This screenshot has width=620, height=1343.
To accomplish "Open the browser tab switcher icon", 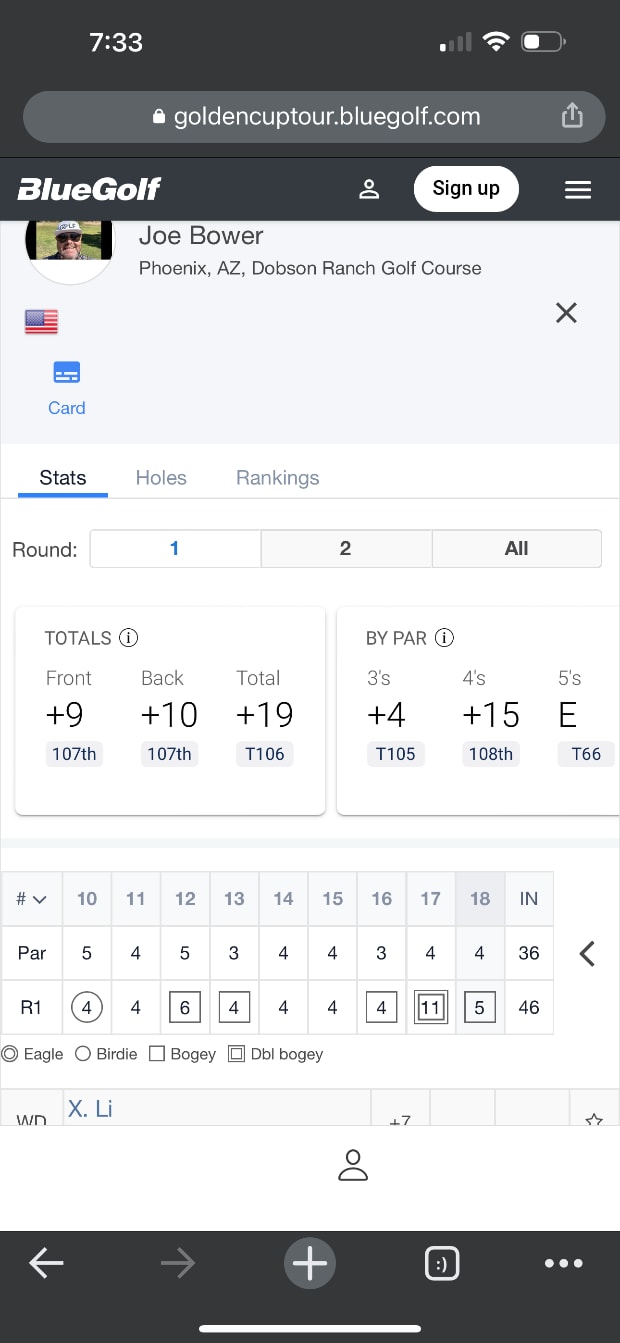I will [442, 1264].
